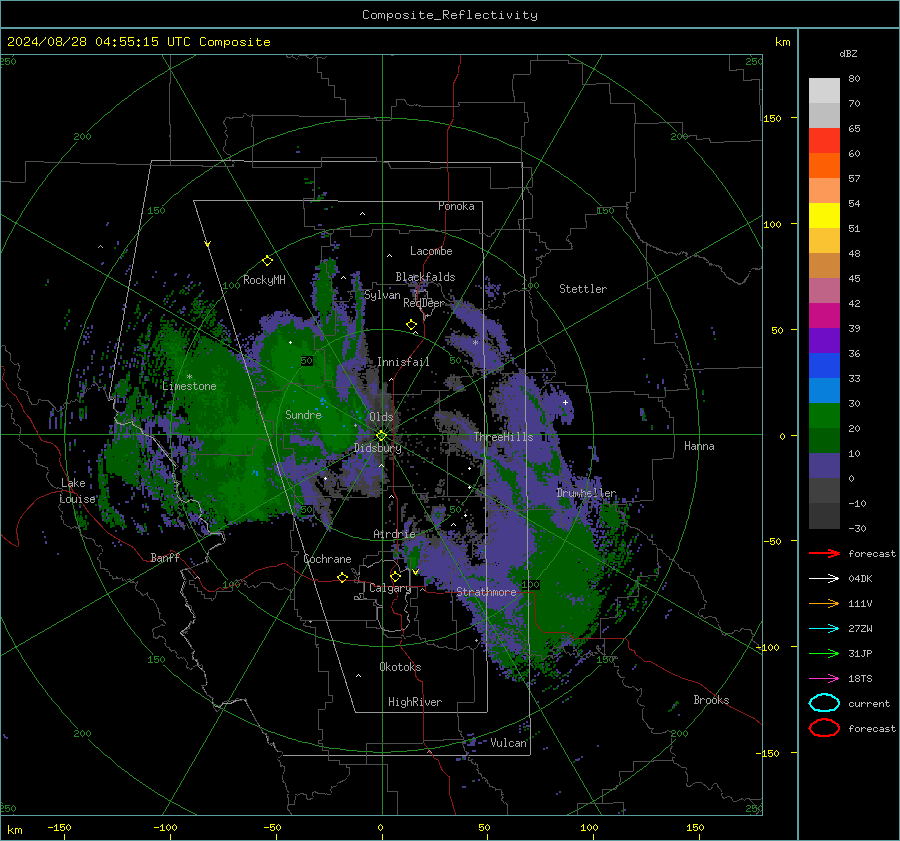900x841 pixels.
Task: Click the Ponoka city label
Action: 456,206
